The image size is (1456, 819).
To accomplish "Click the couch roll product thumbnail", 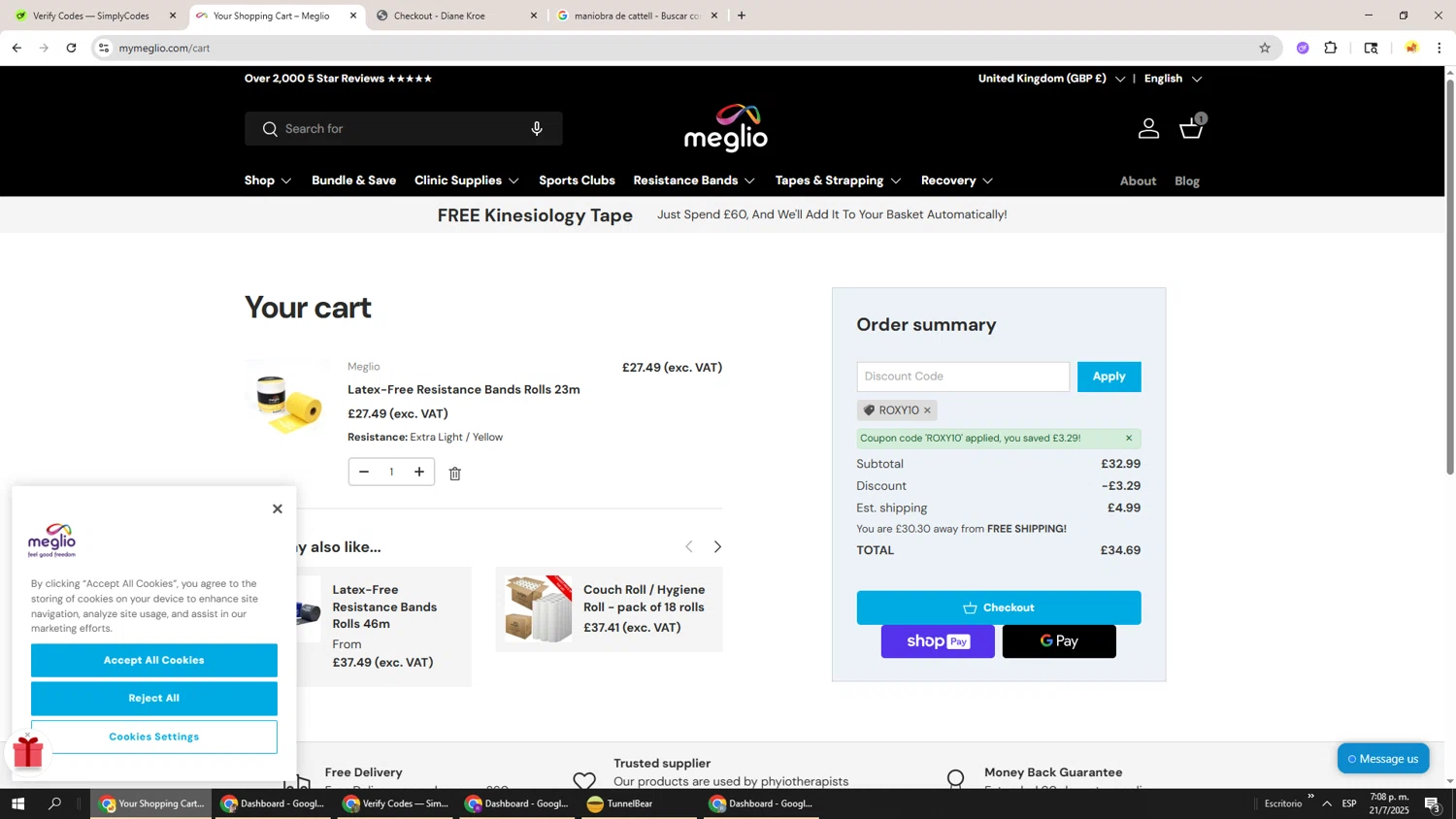I will click(x=539, y=608).
